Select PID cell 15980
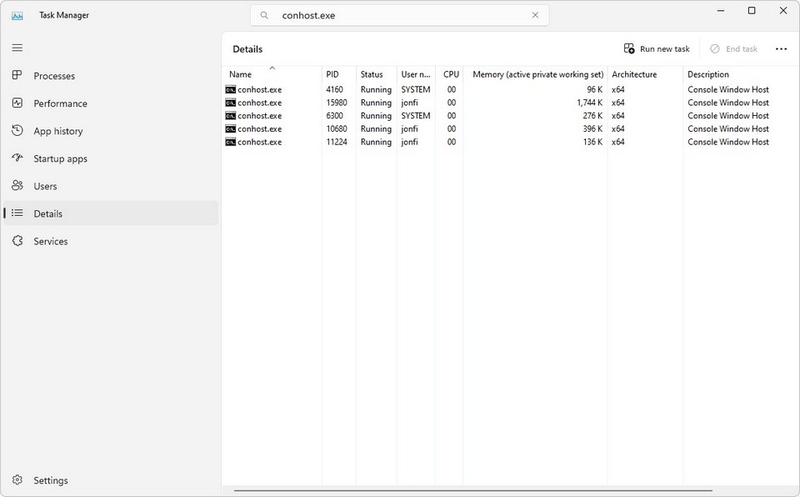Screen dimensions: 800x497 pos(336,103)
